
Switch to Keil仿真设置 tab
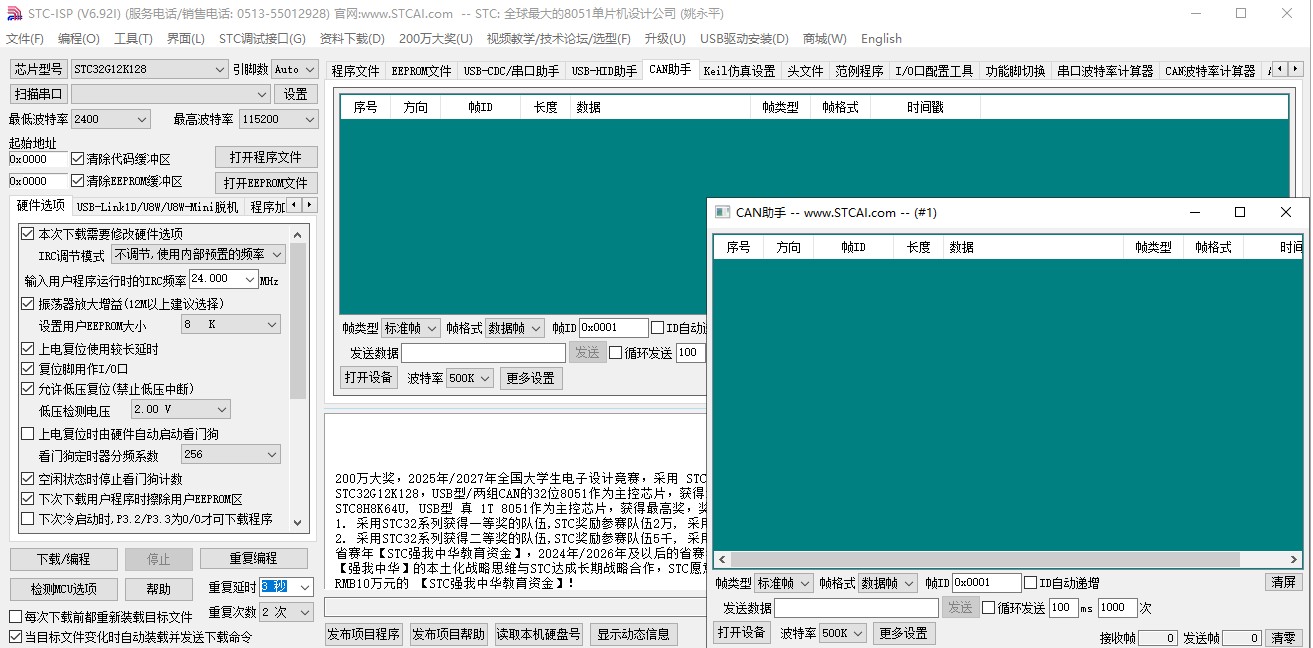click(739, 71)
